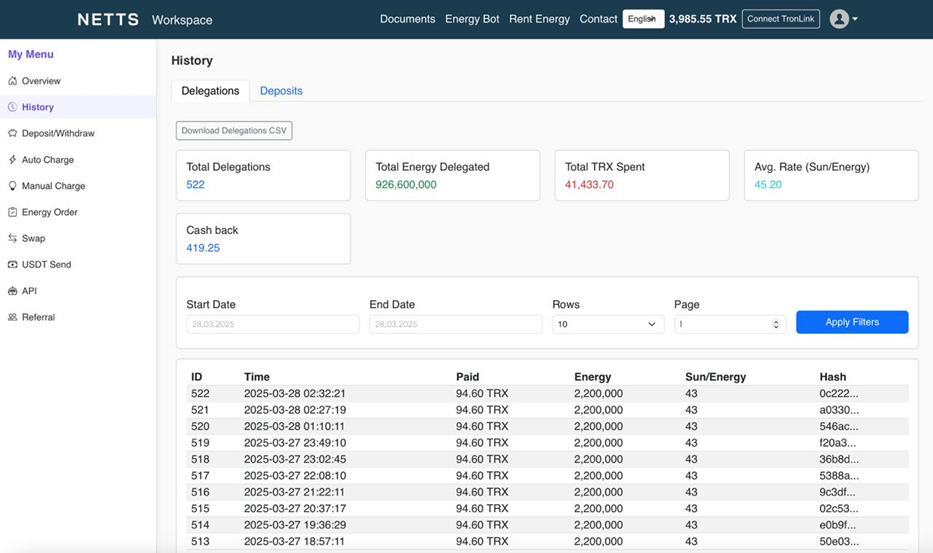
Task: Click the Auto Charge lightning icon
Action: (12, 160)
